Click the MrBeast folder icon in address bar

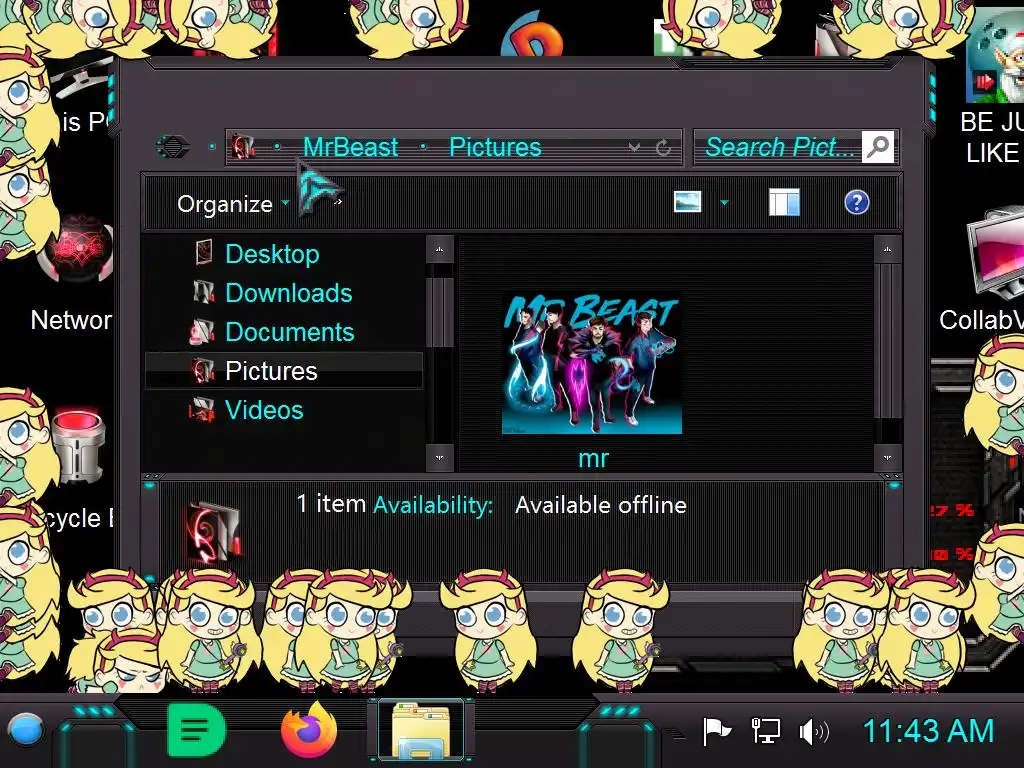coord(243,147)
